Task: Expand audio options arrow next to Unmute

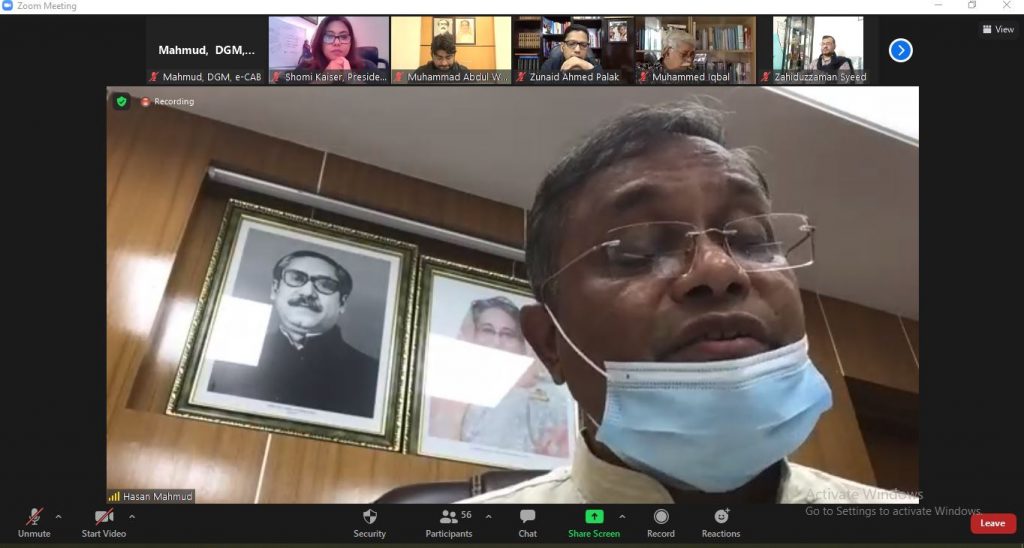Action: coord(58,517)
